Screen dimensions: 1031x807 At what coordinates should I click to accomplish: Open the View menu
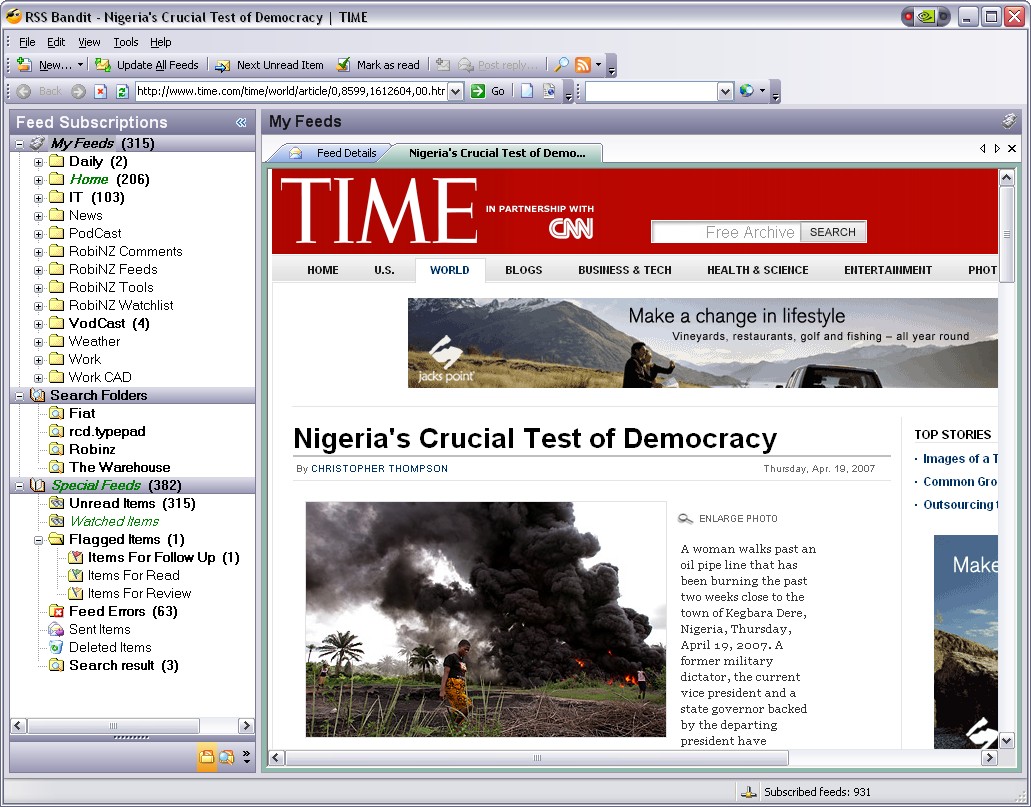pyautogui.click(x=89, y=42)
